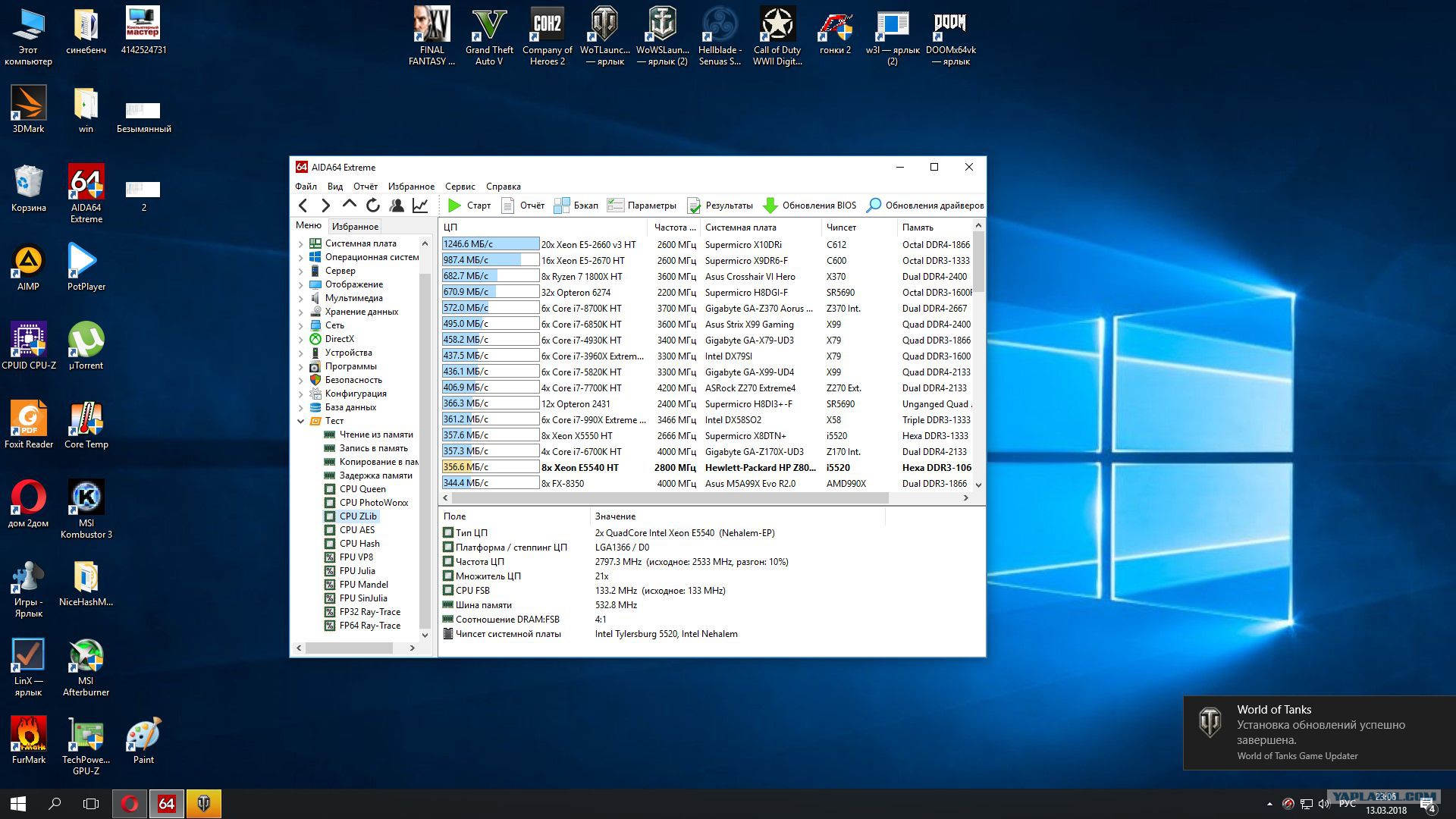The height and width of the screenshot is (819, 1456).
Task: Open the Сервис menu
Action: pos(460,187)
